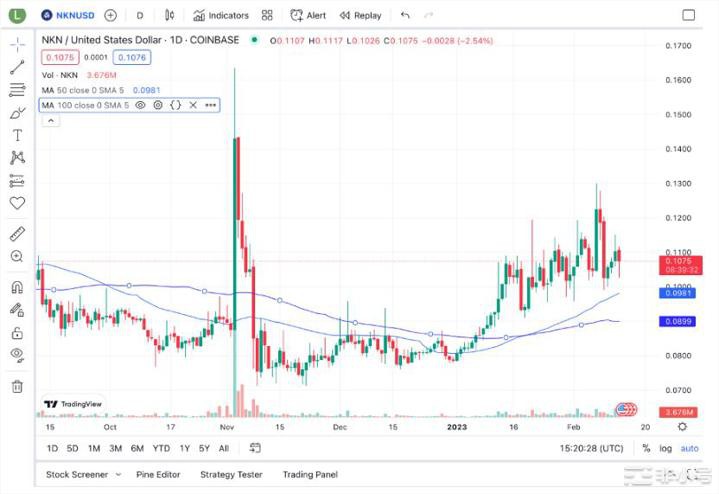Open the D timeframe interval dropdown
The image size is (719, 494).
[139, 16]
